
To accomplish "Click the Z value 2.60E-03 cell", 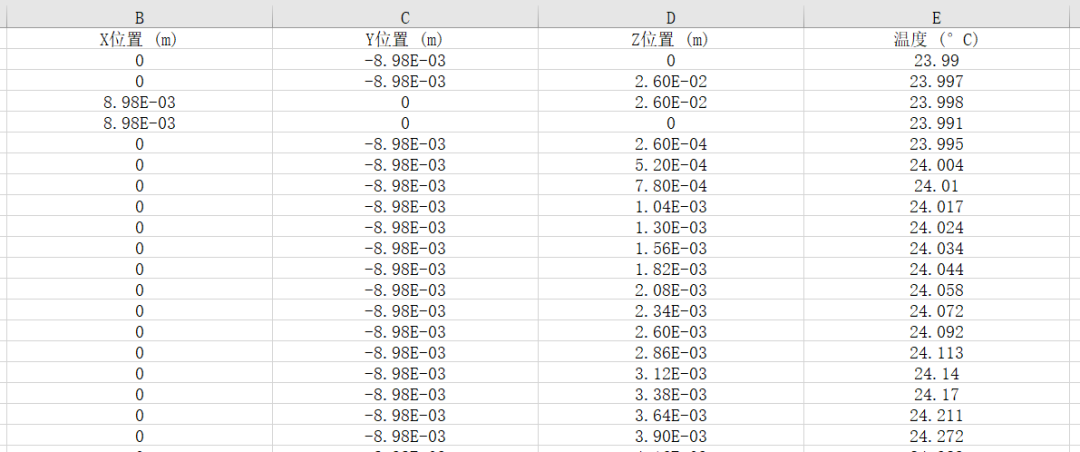I will point(670,332).
